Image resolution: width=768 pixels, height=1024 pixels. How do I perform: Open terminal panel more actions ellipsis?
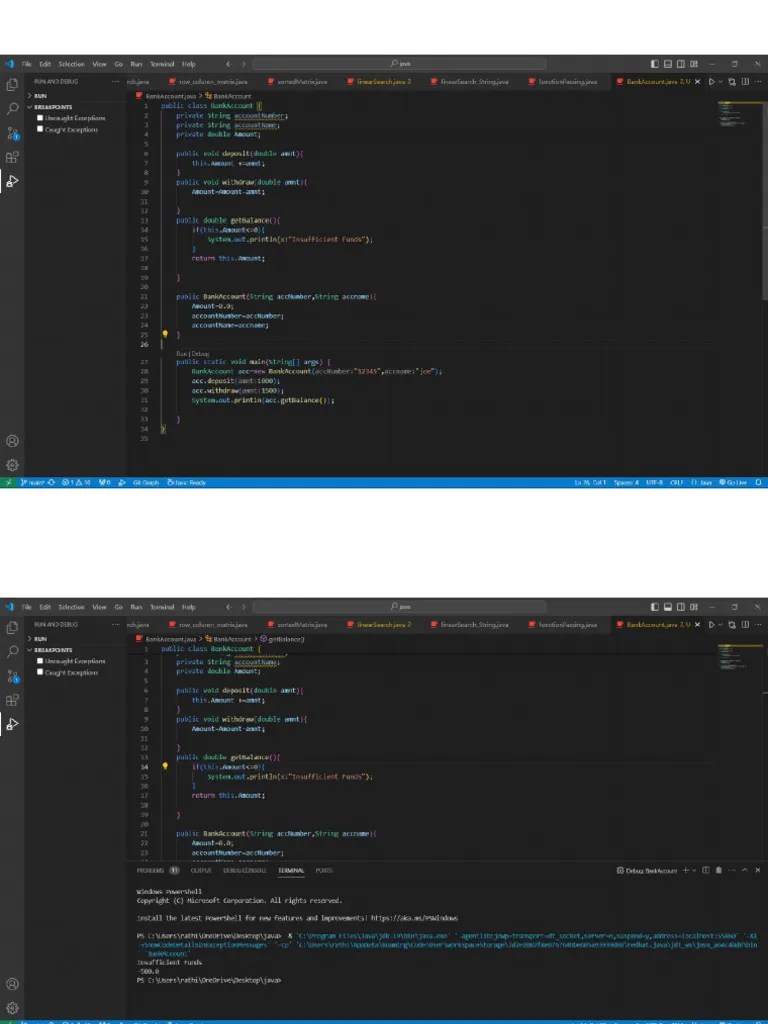coord(731,870)
